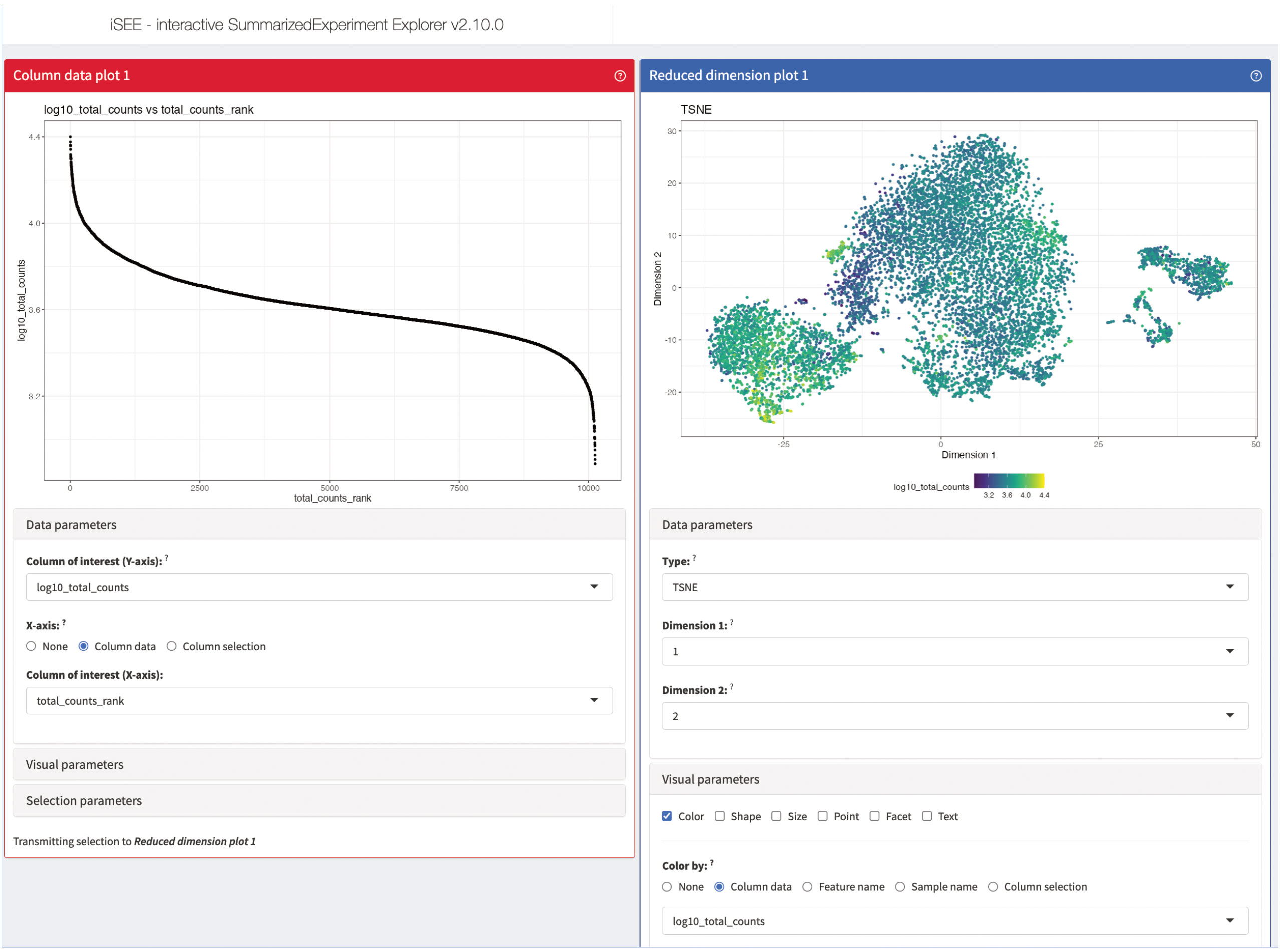Select Feature name radio under Color by

tap(808, 887)
